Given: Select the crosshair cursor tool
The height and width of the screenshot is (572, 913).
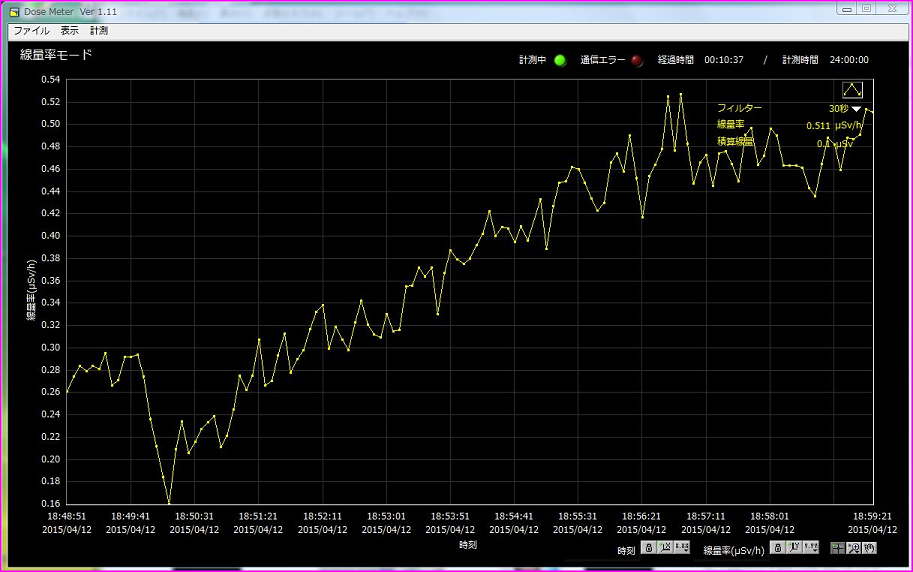Looking at the screenshot, I should [x=837, y=548].
